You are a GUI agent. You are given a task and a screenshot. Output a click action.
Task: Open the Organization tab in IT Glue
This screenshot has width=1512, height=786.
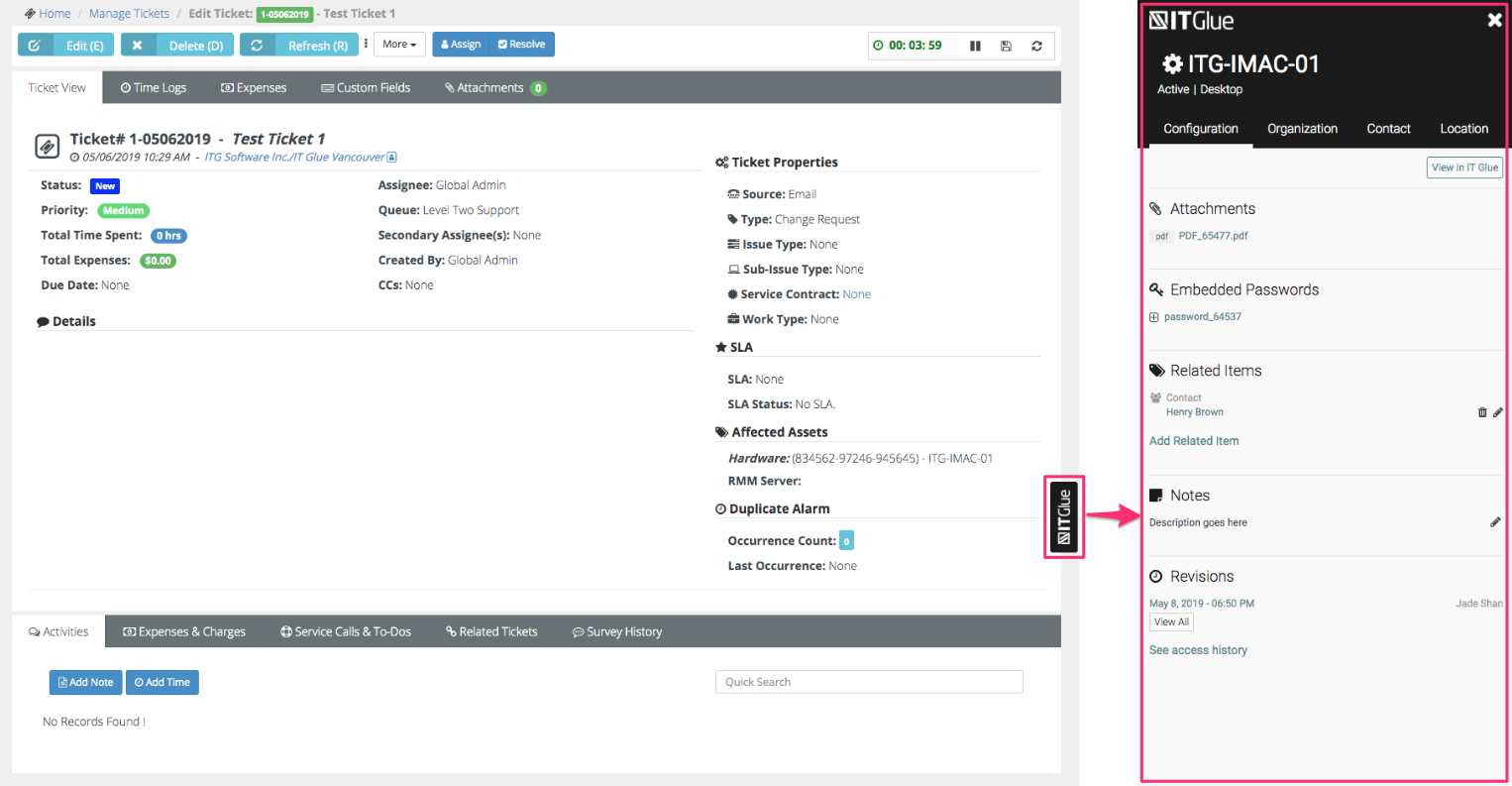[x=1302, y=129]
